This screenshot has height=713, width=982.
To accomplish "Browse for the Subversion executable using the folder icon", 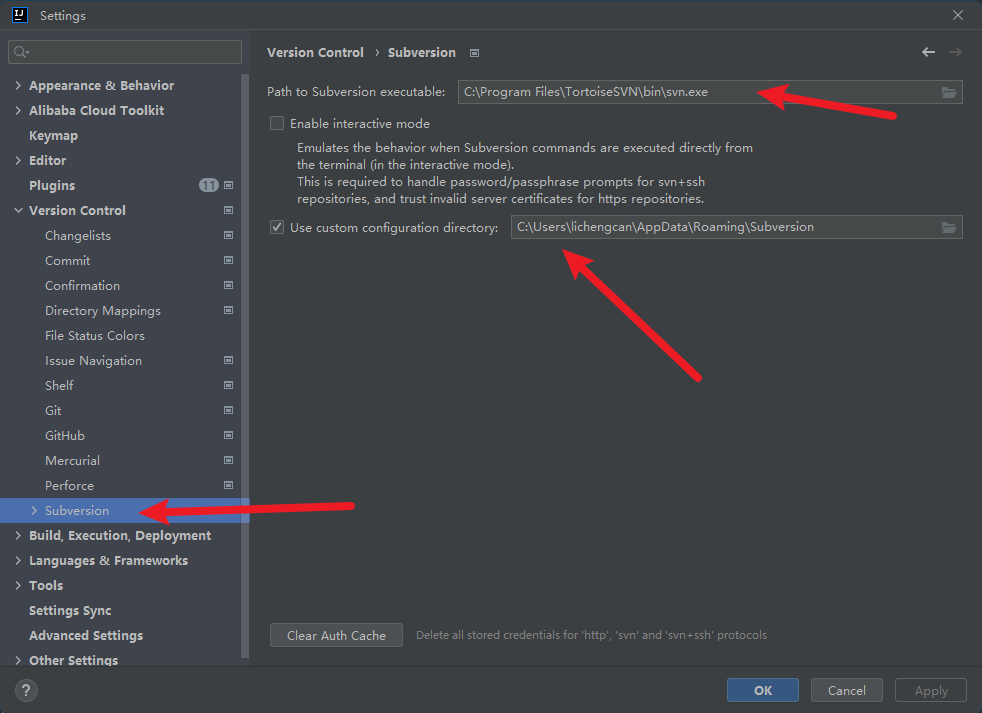I will coord(949,92).
